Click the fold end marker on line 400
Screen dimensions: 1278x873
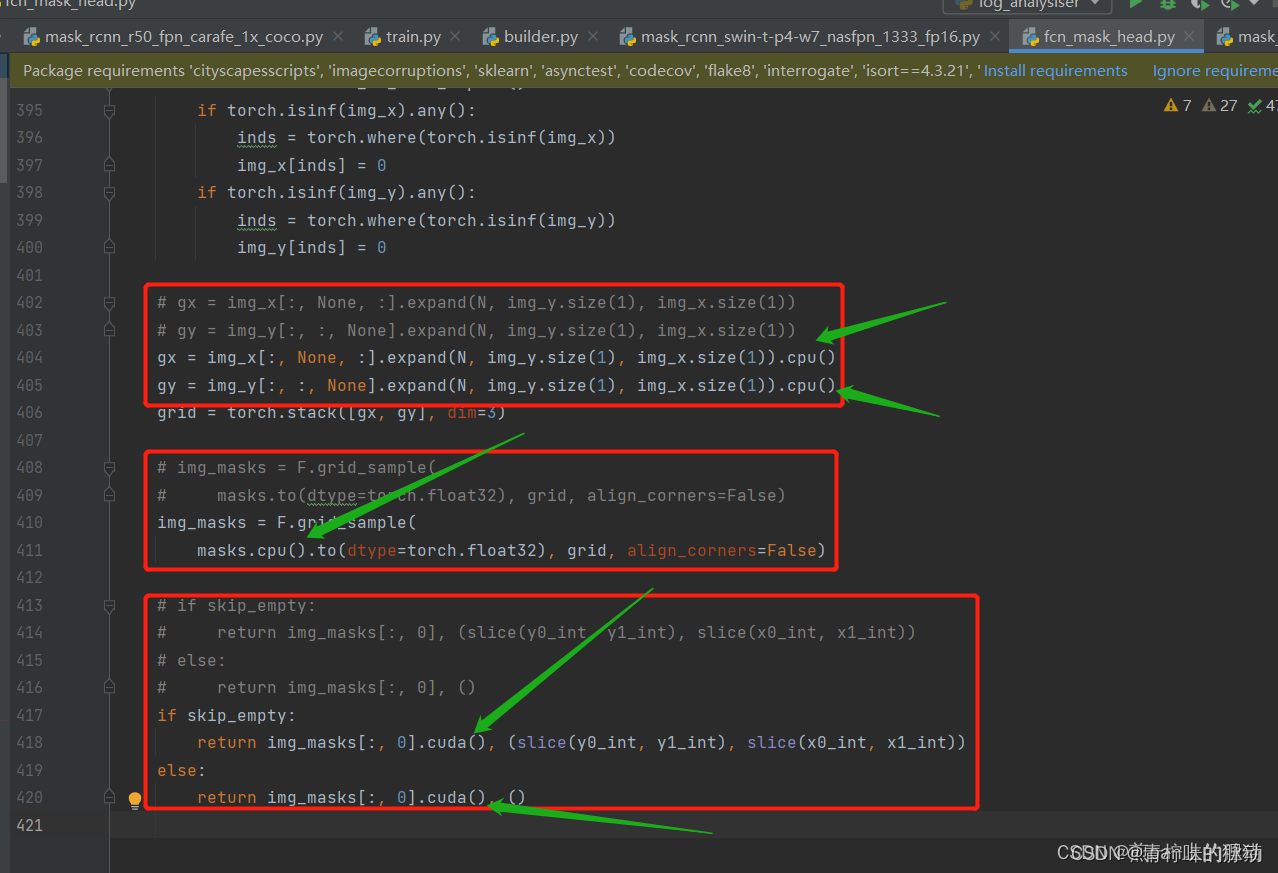[x=110, y=247]
